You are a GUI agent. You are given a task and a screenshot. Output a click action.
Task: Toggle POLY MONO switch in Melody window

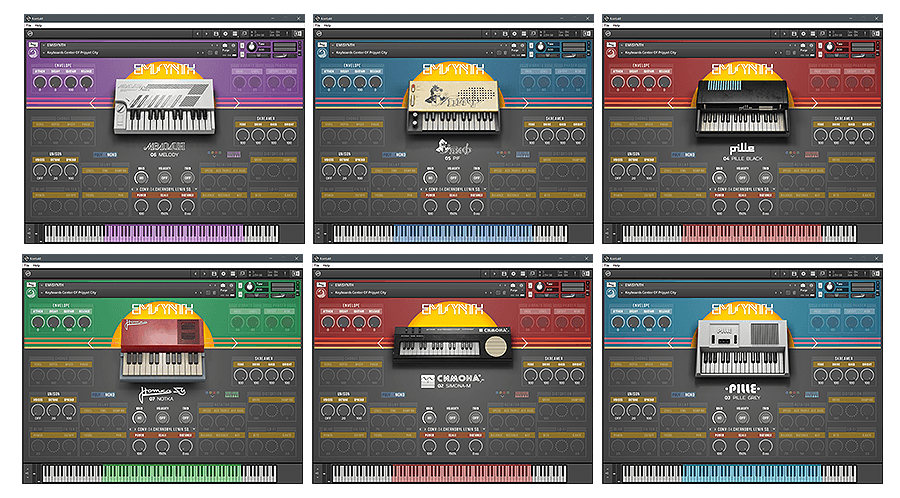tap(104, 154)
